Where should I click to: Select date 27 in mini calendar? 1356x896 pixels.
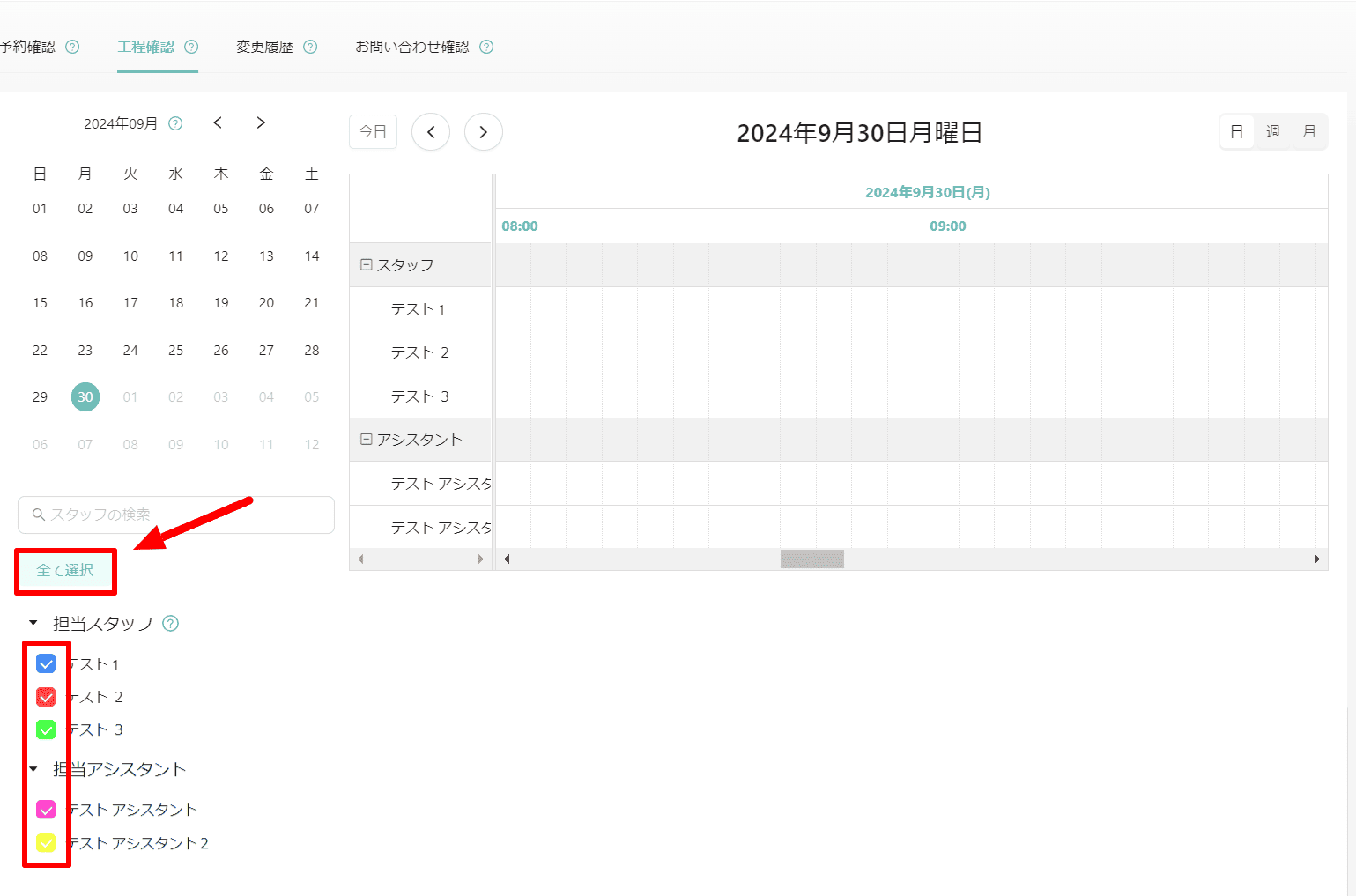pyautogui.click(x=266, y=351)
